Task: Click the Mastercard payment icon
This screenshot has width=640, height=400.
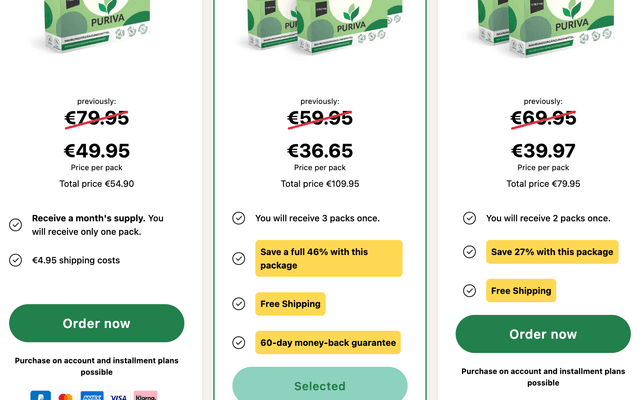Action: (x=66, y=396)
